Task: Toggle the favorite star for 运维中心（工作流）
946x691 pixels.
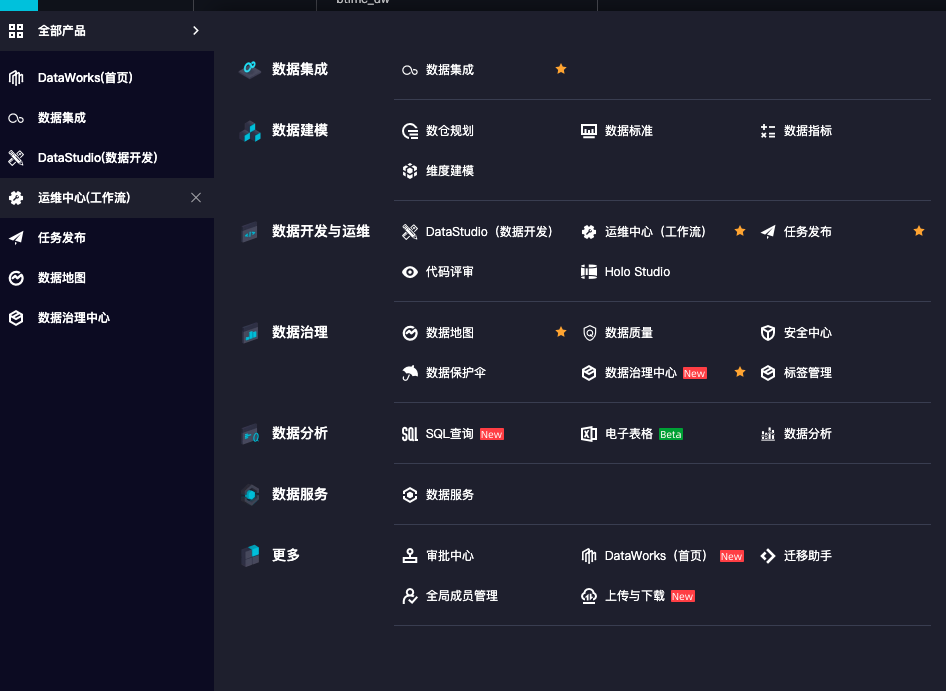Action: [x=740, y=231]
